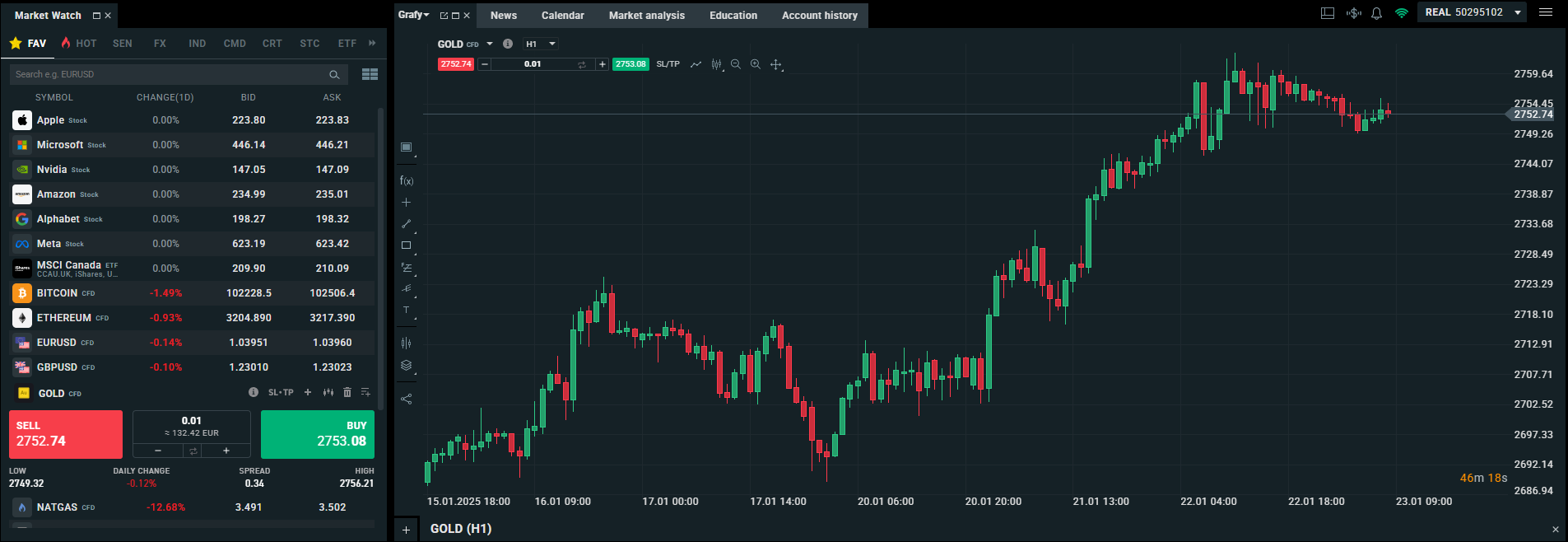The image size is (1568, 542).
Task: Open the H1 timeframe dropdown
Action: coord(541,44)
